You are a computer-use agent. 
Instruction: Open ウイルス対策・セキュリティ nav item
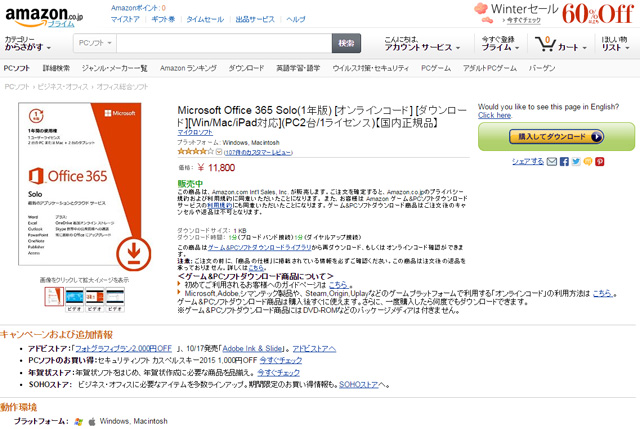point(371,68)
